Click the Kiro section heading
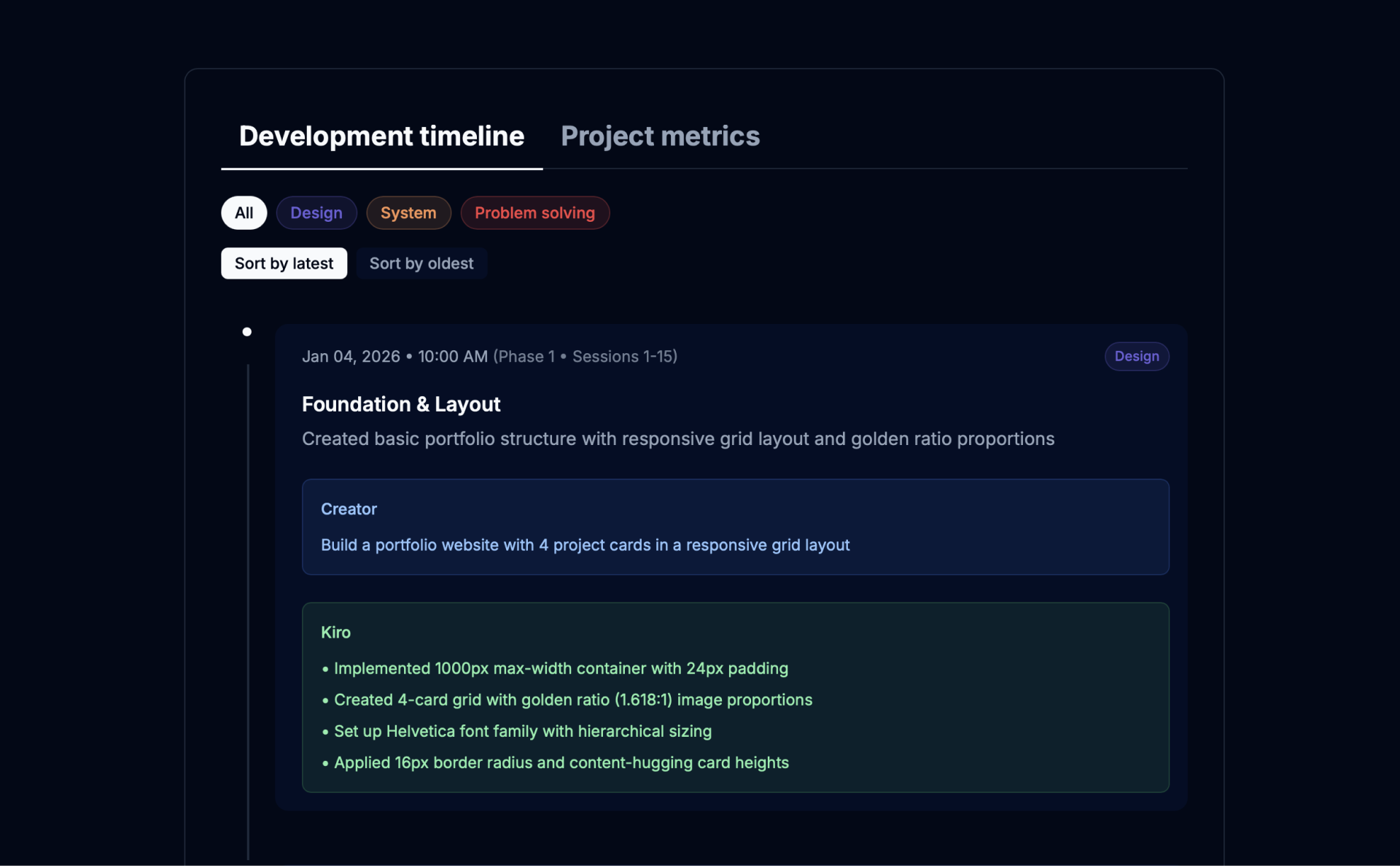Image resolution: width=1400 pixels, height=866 pixels. click(335, 633)
